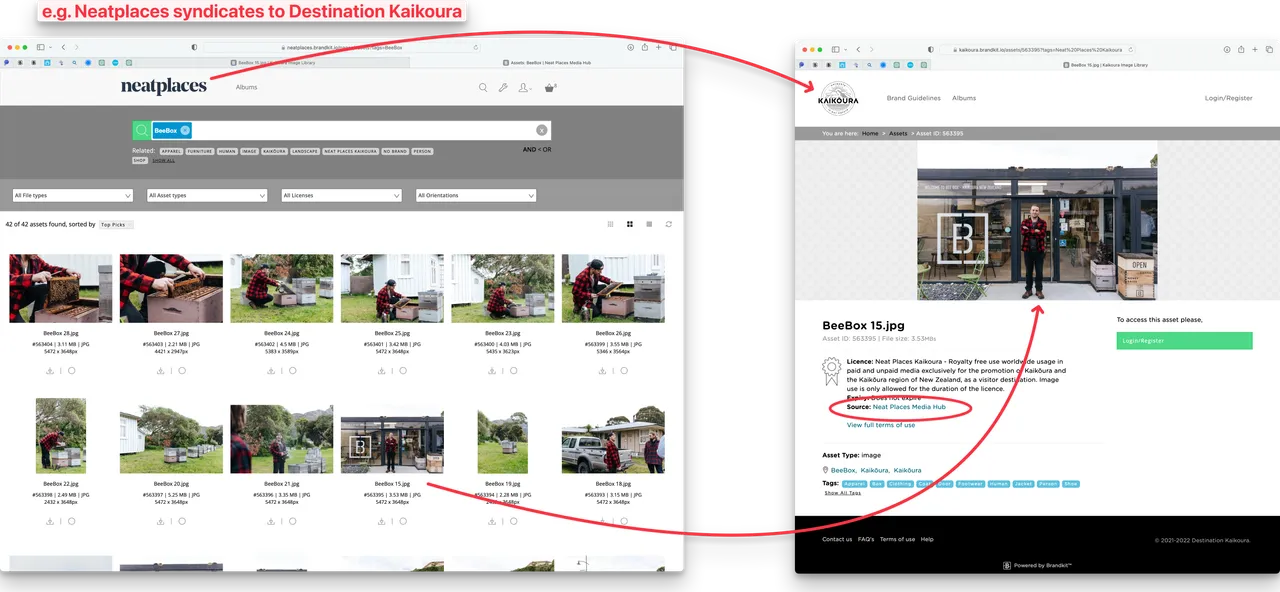Click the refresh icon above the asset grid
The width and height of the screenshot is (1280, 592).
click(668, 224)
